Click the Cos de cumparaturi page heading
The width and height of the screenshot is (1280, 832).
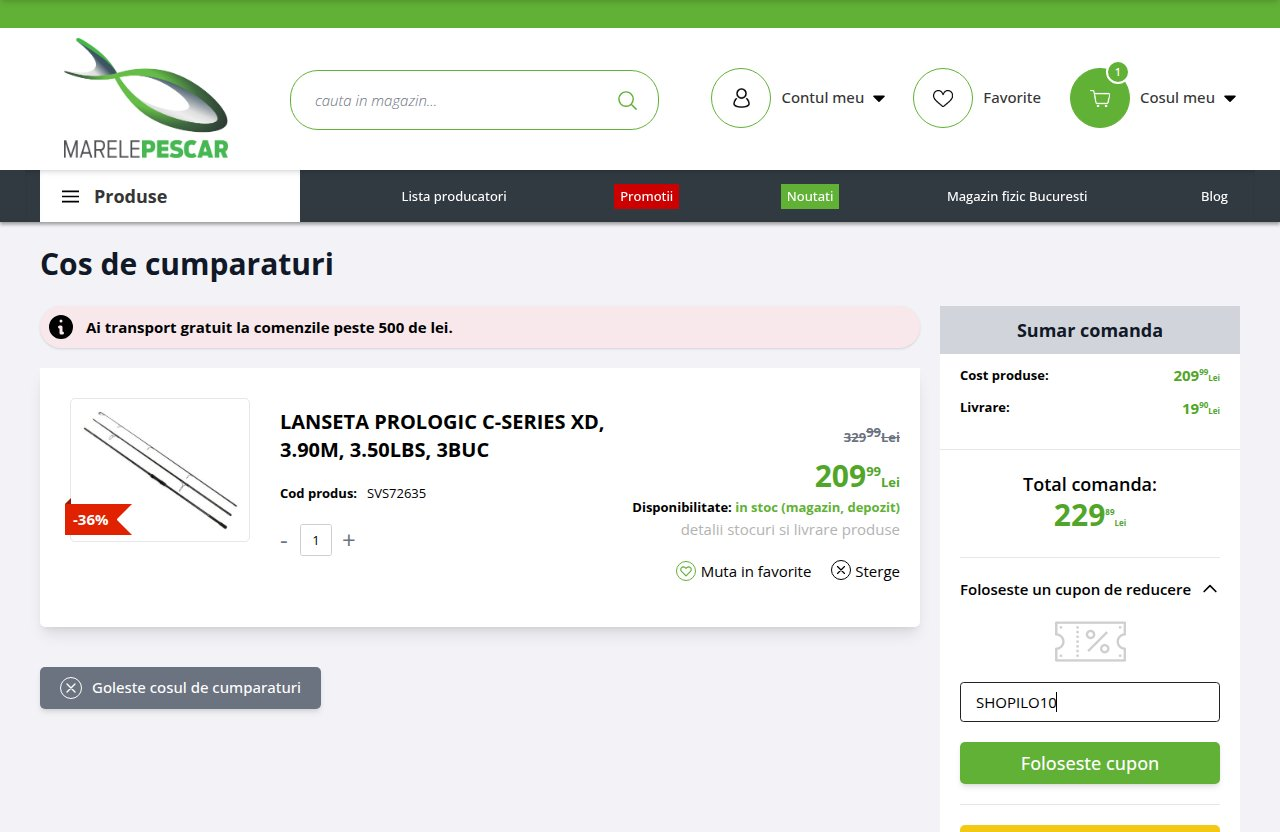tap(187, 265)
